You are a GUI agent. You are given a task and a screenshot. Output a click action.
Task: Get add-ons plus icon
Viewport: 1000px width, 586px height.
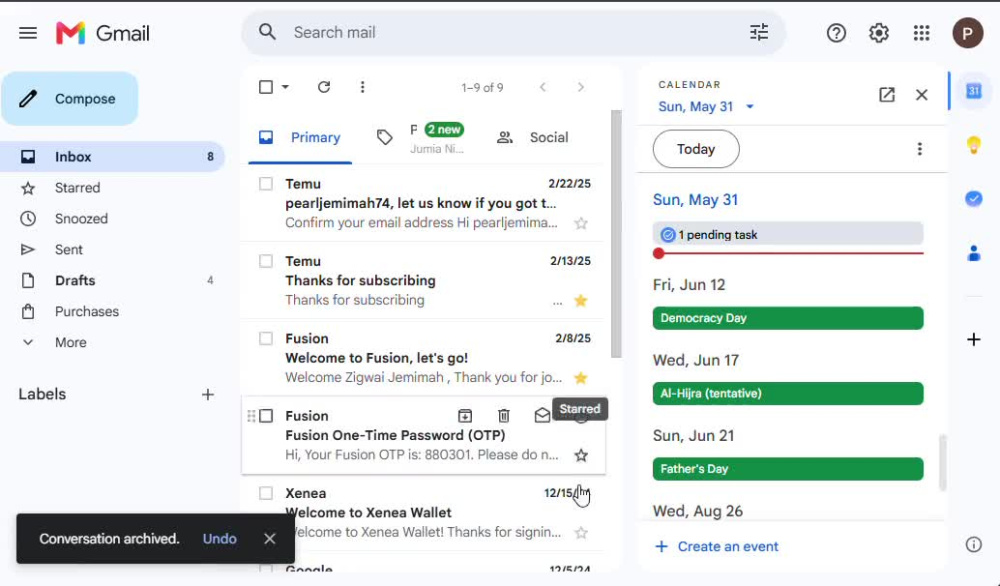pos(973,339)
